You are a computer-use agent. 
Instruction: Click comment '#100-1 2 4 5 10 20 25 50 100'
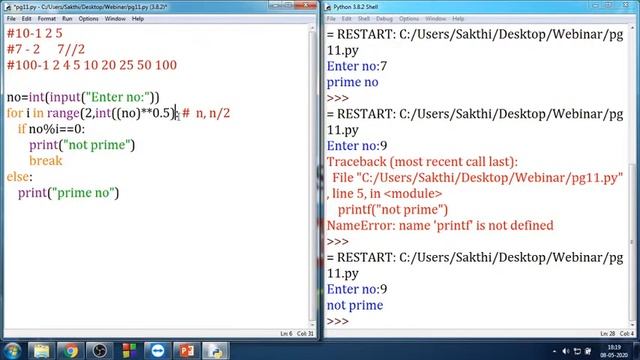(x=92, y=65)
